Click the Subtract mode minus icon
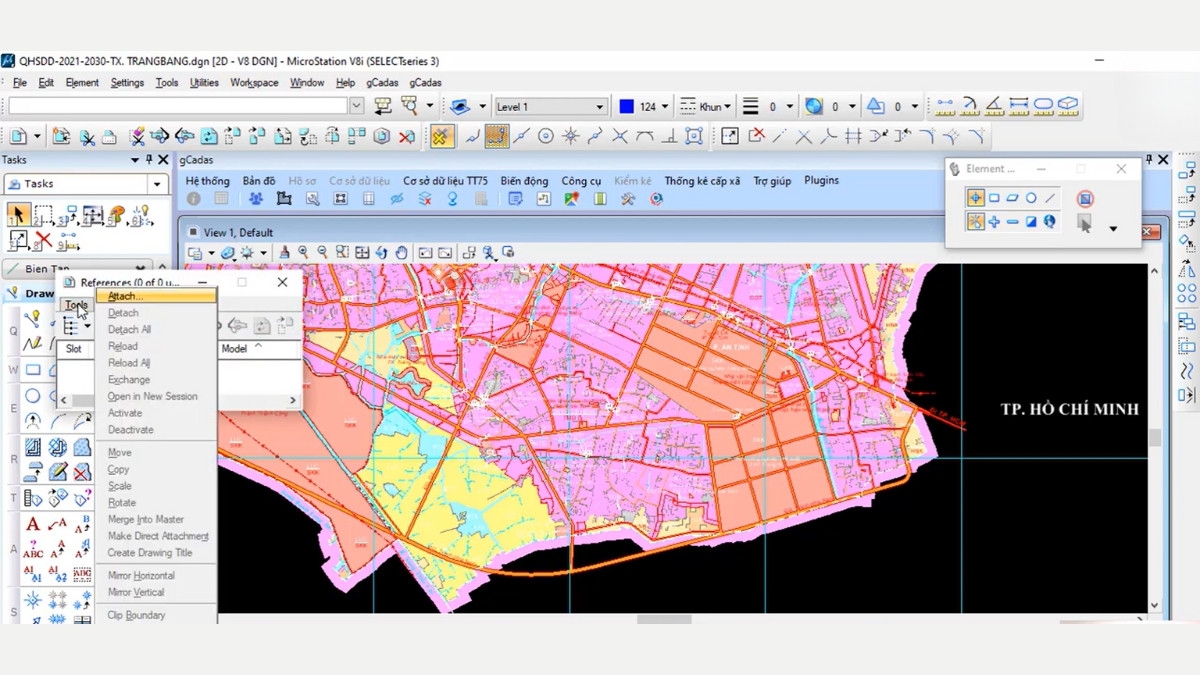This screenshot has height=675, width=1200. point(1012,222)
